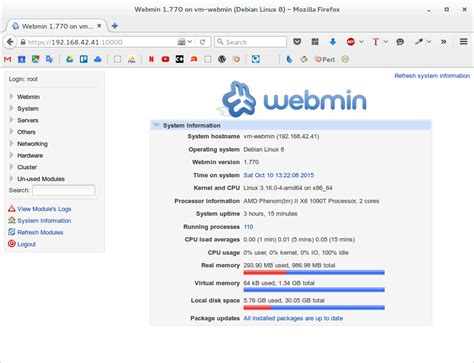Open a new tab with plus button
The height and width of the screenshot is (363, 474).
pos(114,26)
